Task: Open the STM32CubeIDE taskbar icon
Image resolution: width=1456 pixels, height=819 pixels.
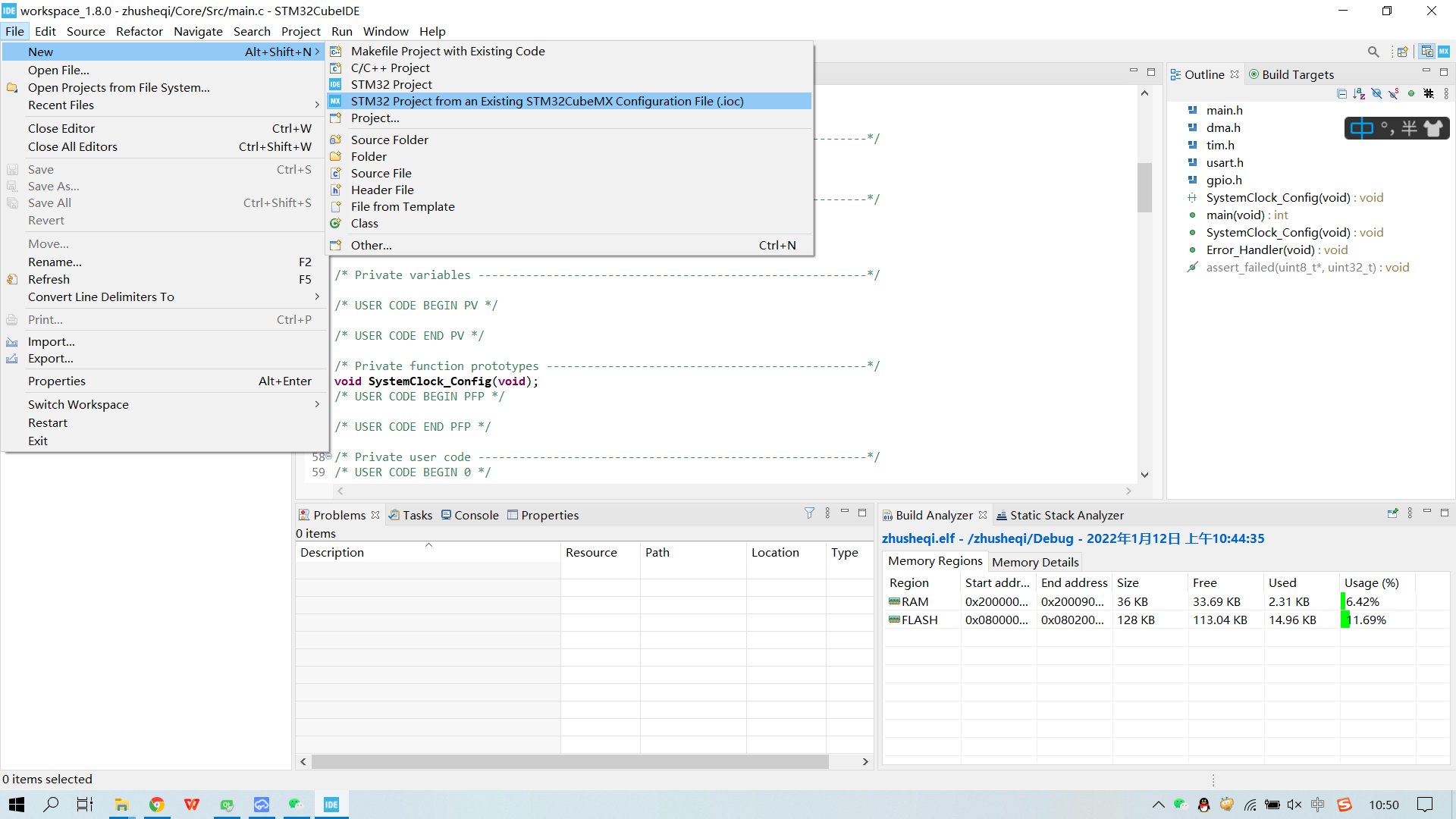Action: tap(331, 805)
